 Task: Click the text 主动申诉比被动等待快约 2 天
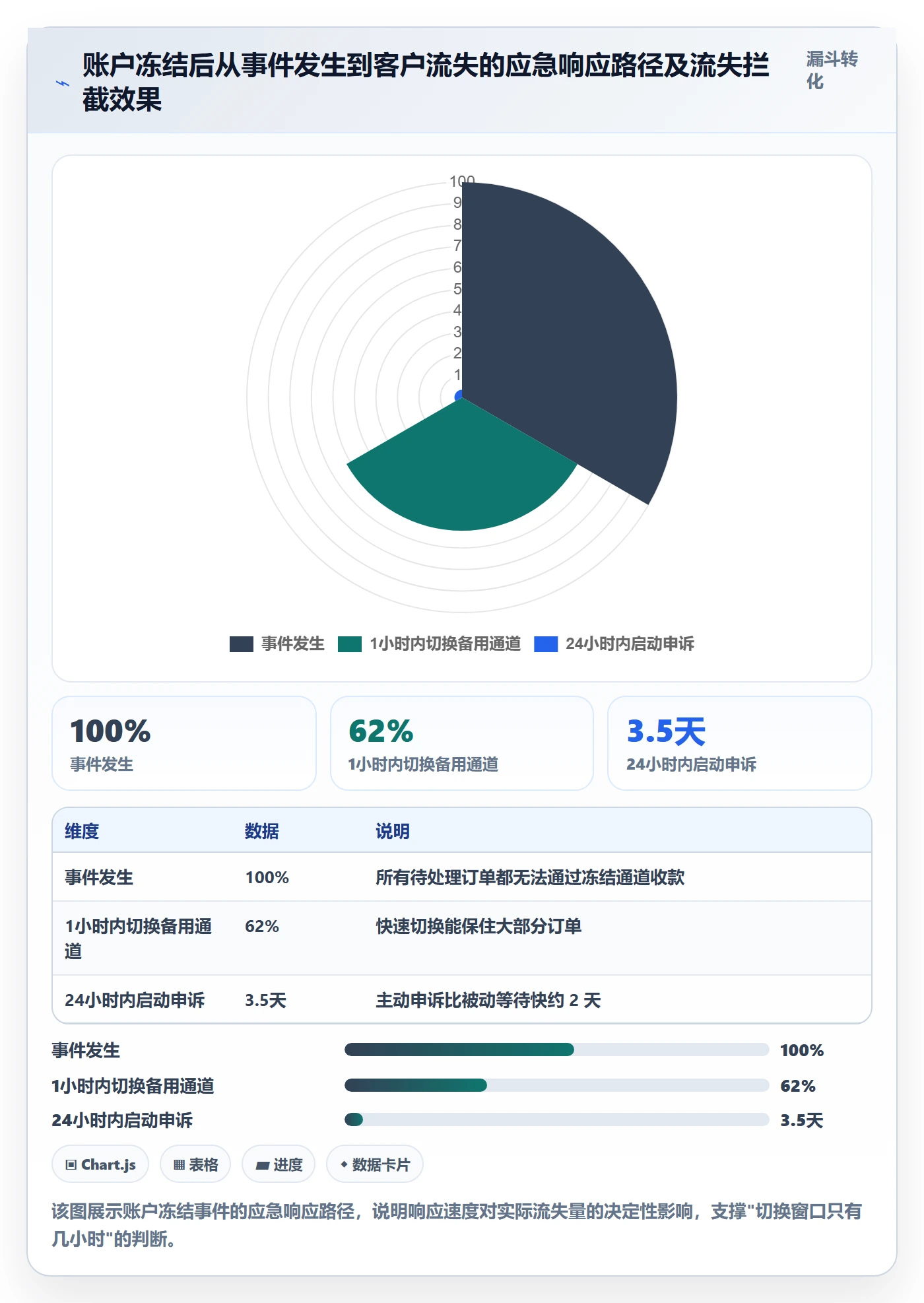click(x=488, y=1000)
